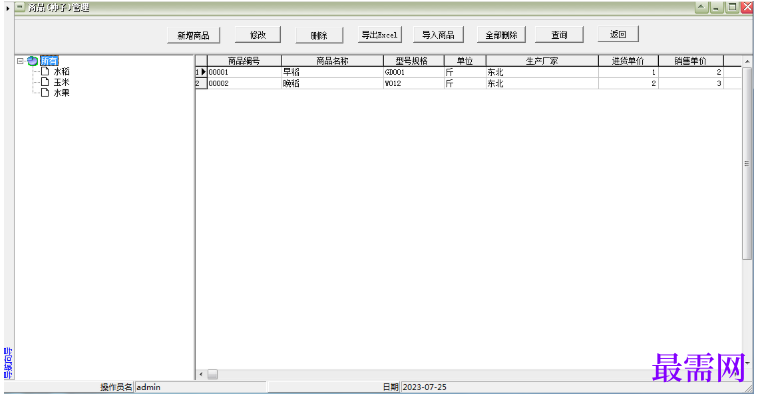Click the 晚稻 product name cell
Image resolution: width=764 pixels, height=399 pixels.
click(x=332, y=83)
